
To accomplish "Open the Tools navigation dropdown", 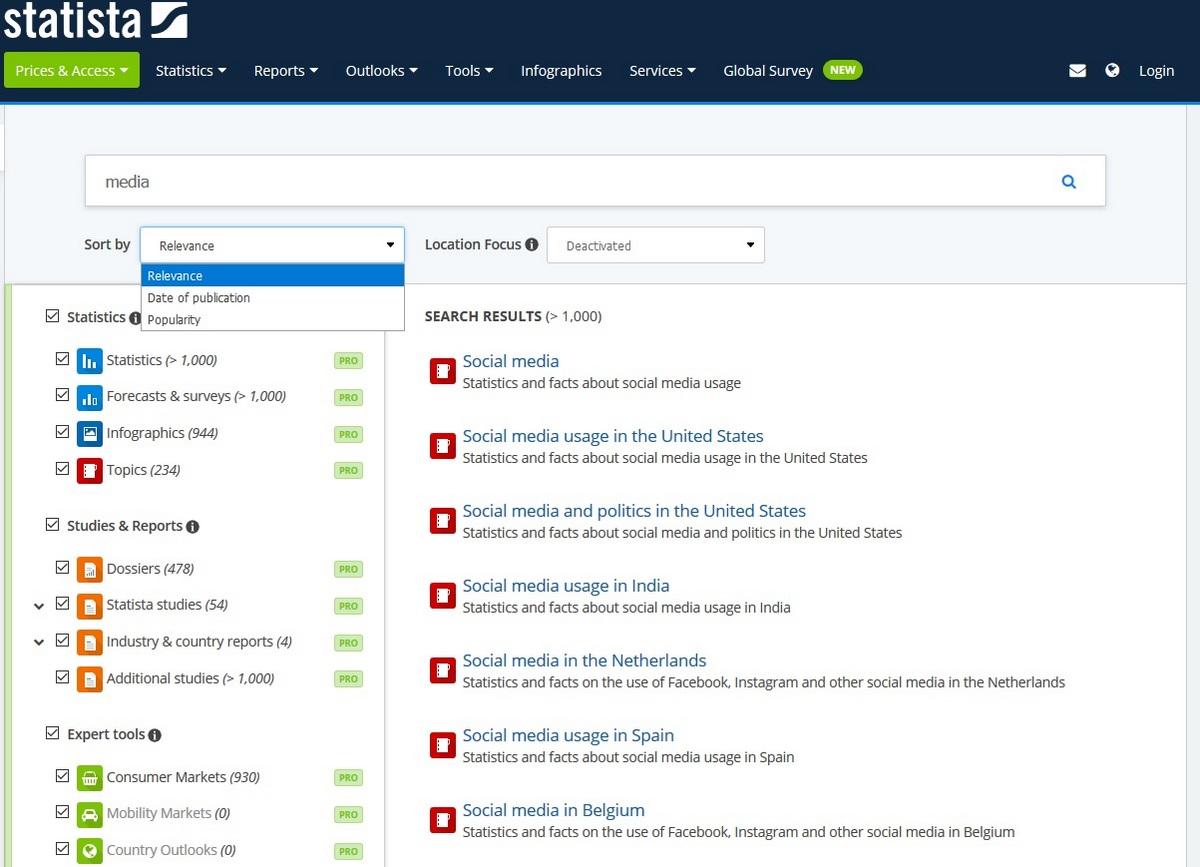I will click(470, 70).
